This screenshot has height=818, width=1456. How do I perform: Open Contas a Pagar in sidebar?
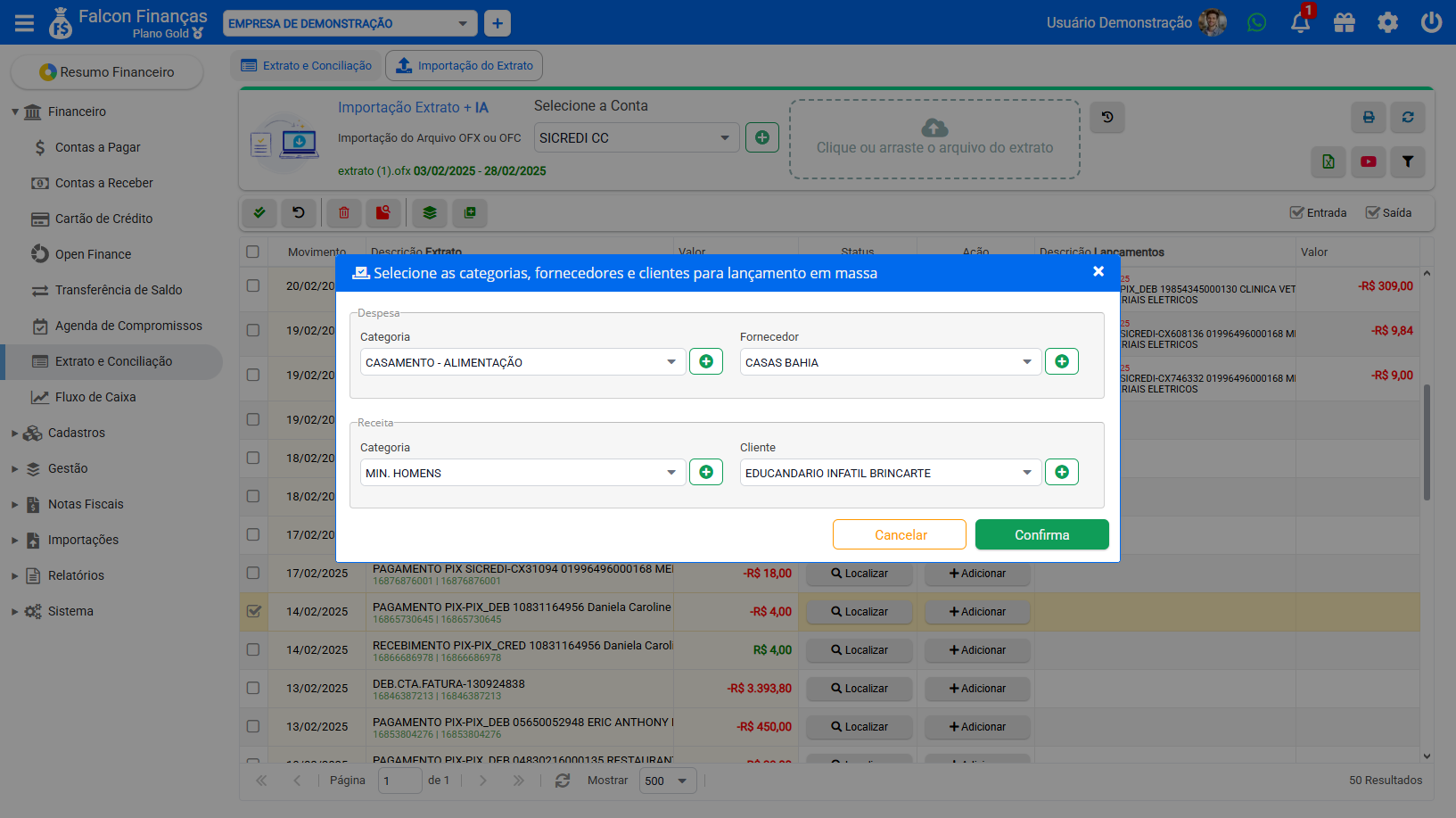click(x=97, y=147)
